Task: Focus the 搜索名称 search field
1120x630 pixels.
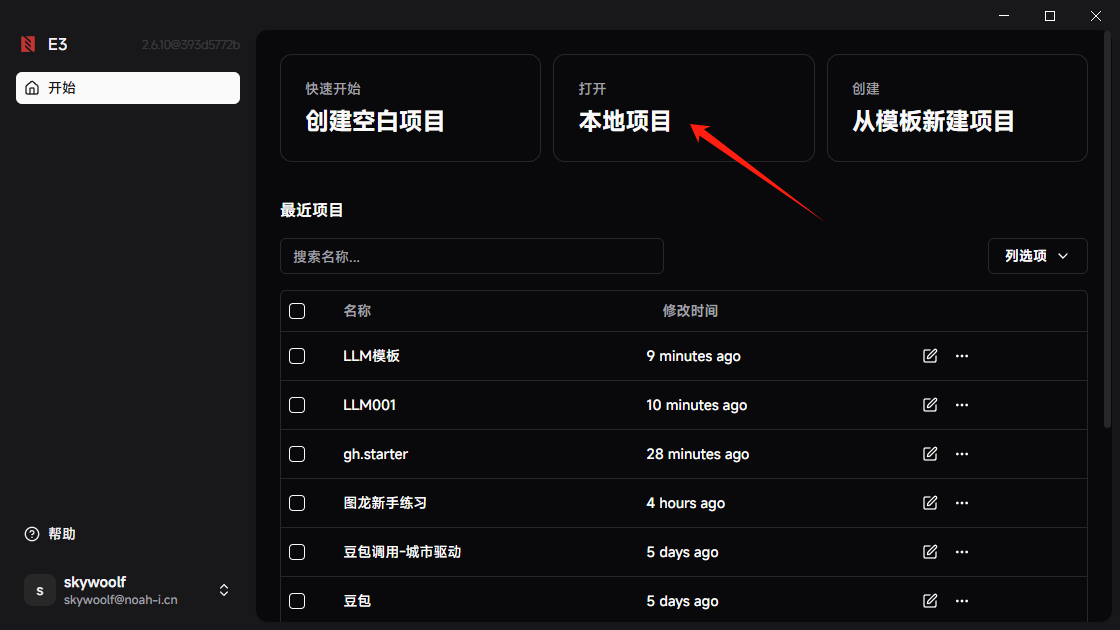Action: tap(472, 256)
